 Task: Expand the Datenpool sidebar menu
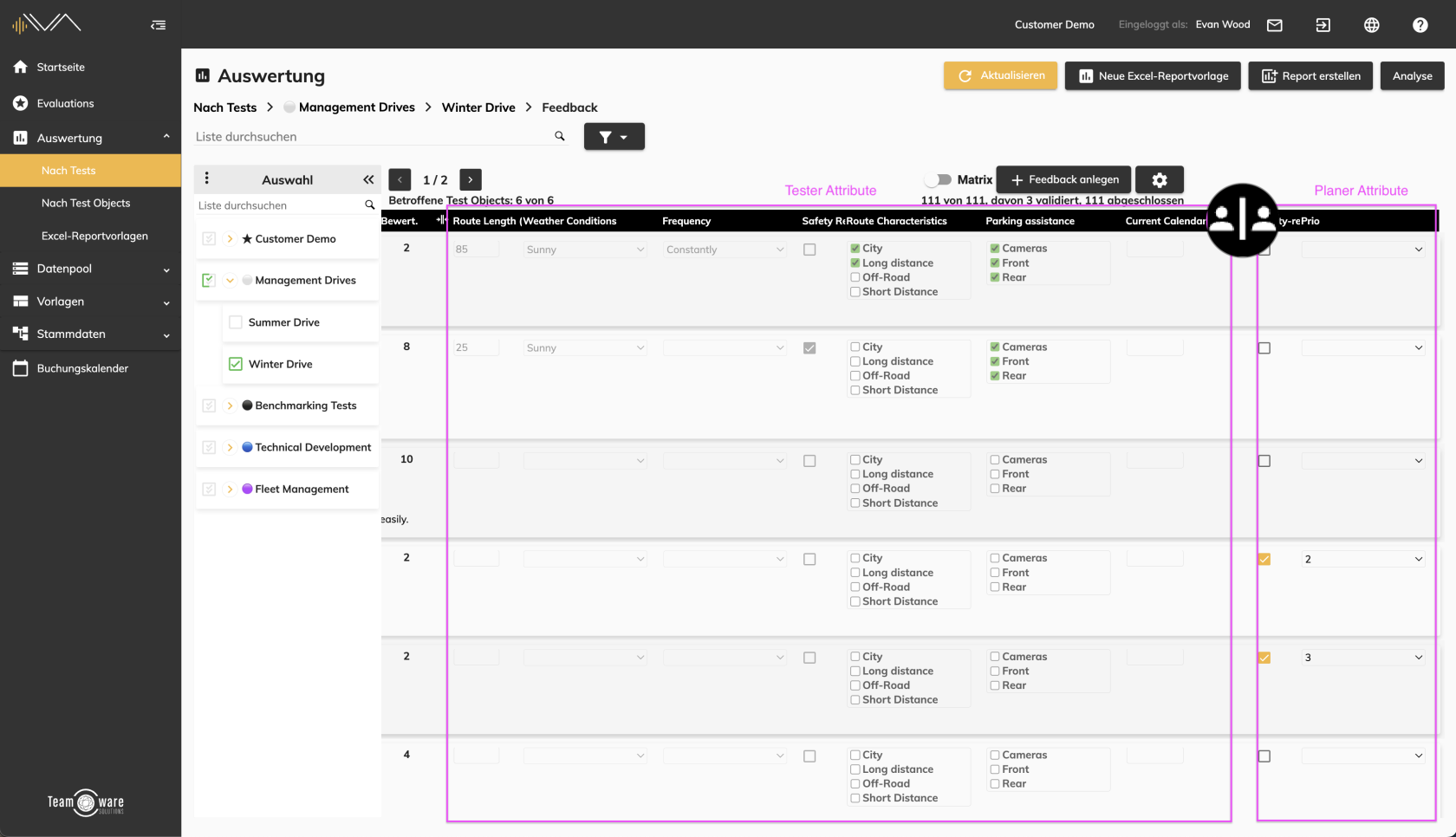click(166, 269)
